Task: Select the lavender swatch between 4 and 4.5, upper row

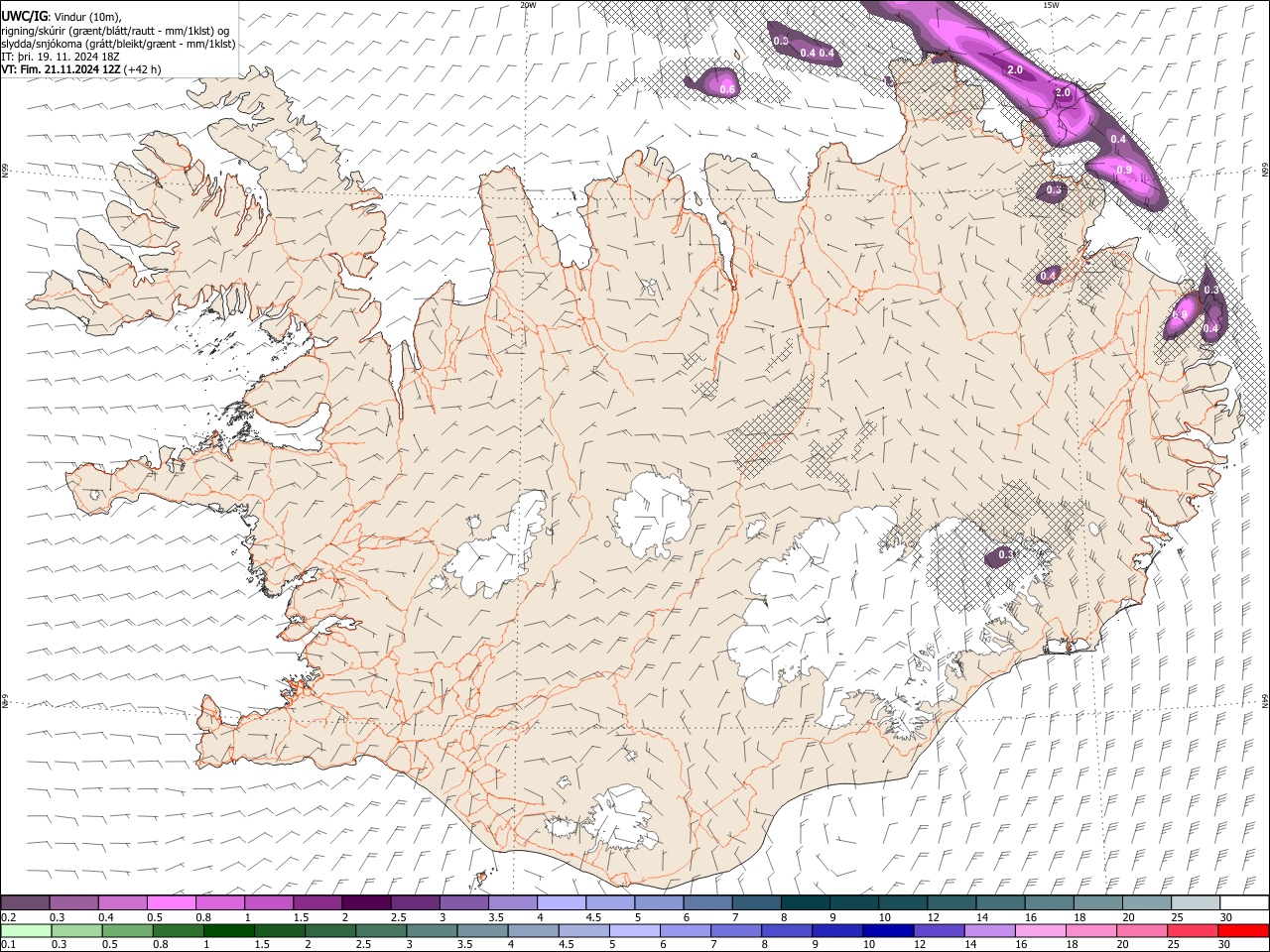Action: pos(562,902)
